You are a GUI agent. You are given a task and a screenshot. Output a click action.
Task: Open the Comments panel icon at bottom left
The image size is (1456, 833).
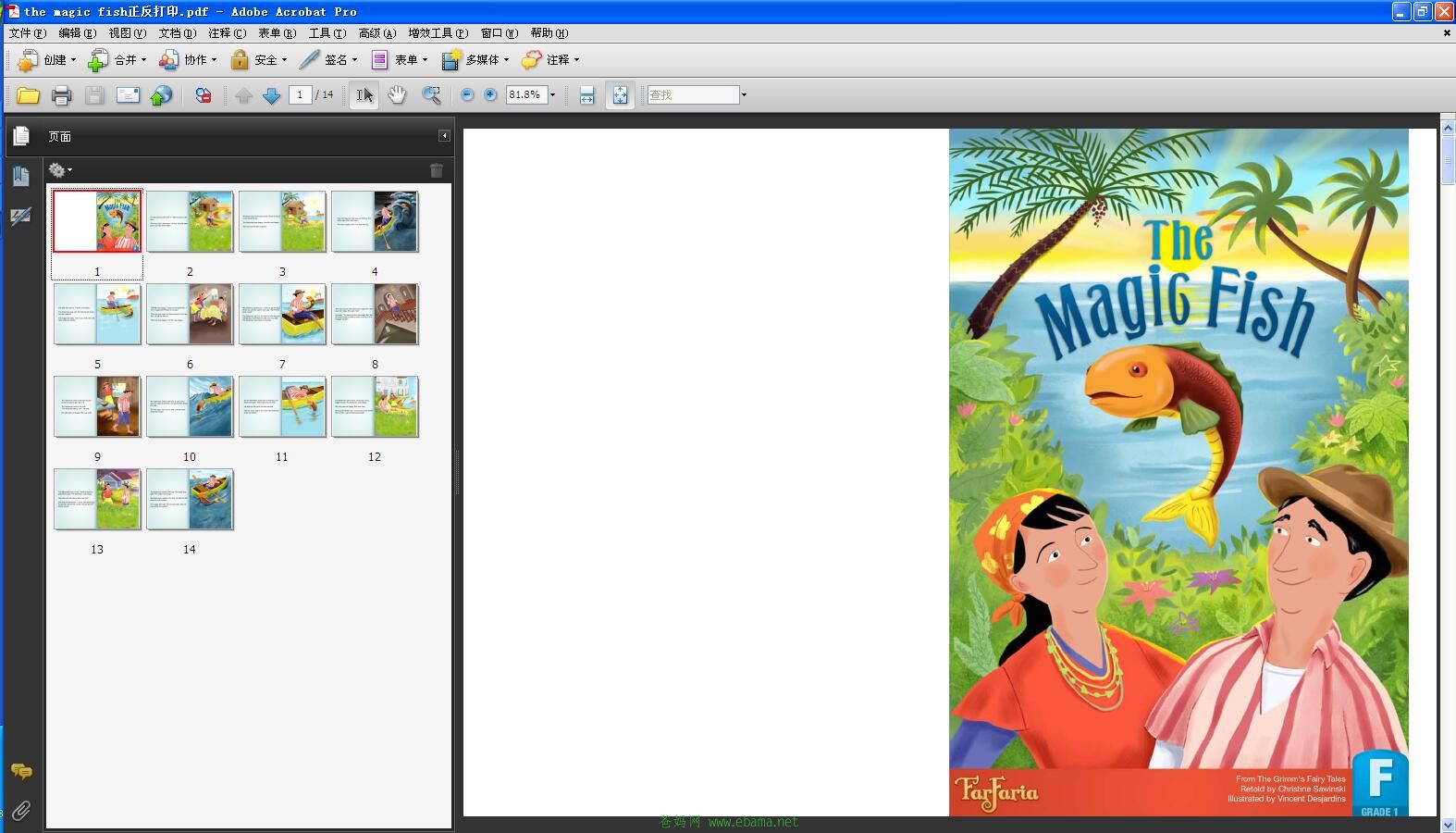click(x=20, y=771)
